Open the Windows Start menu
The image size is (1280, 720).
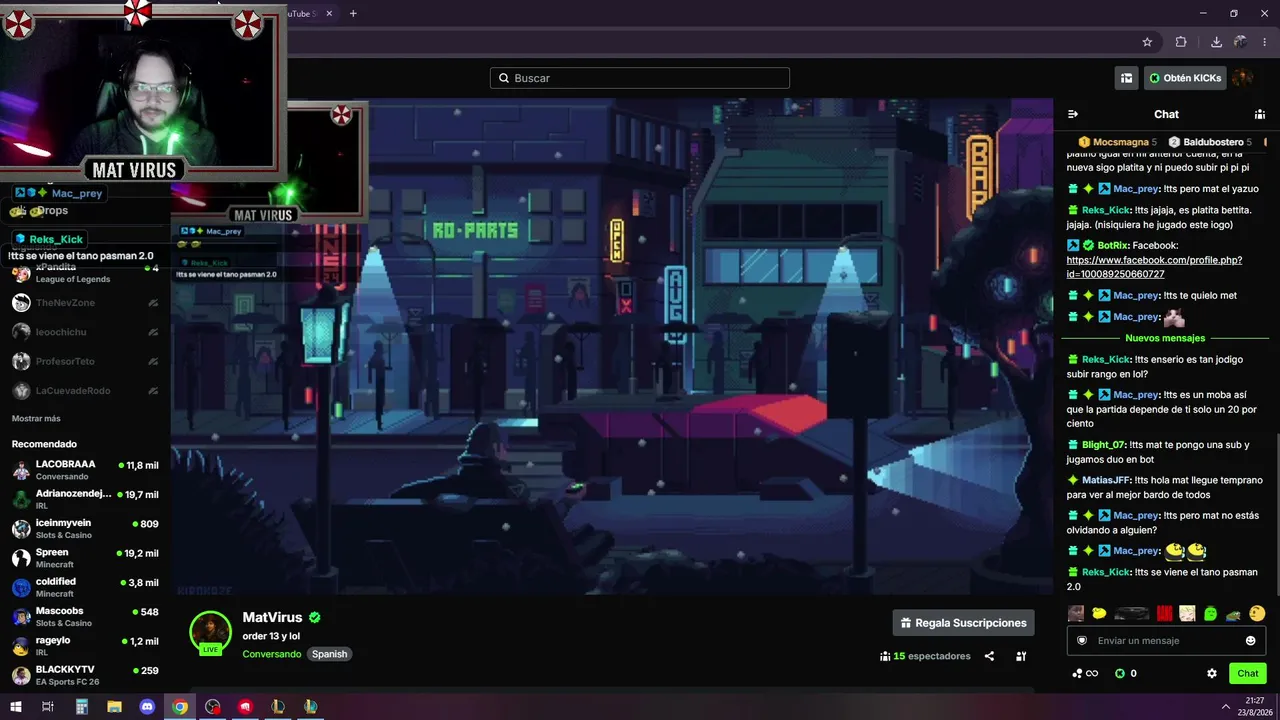16,707
